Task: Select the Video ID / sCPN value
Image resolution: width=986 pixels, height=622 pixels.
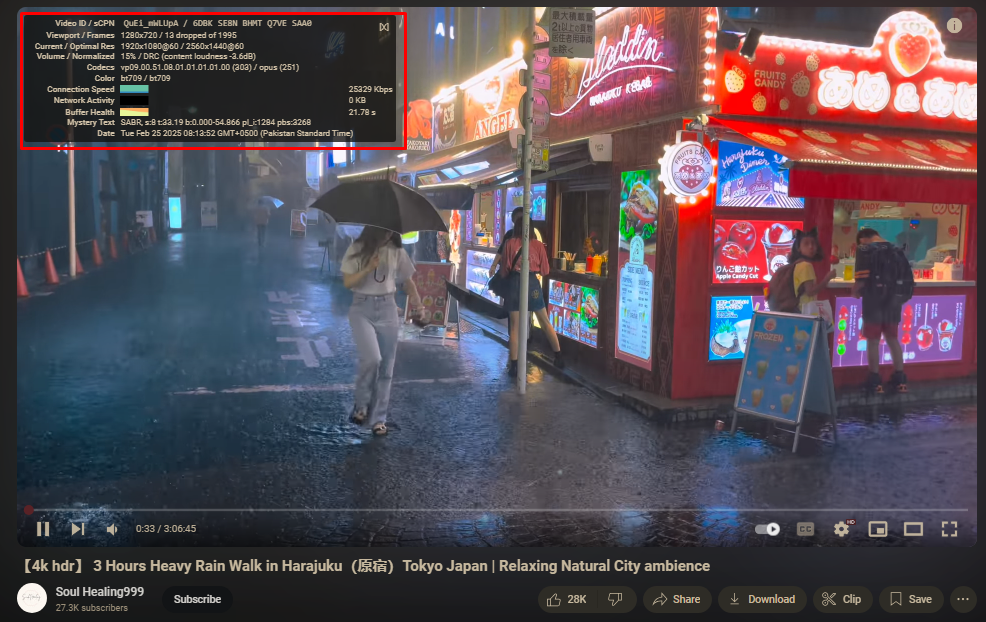Action: (217, 23)
